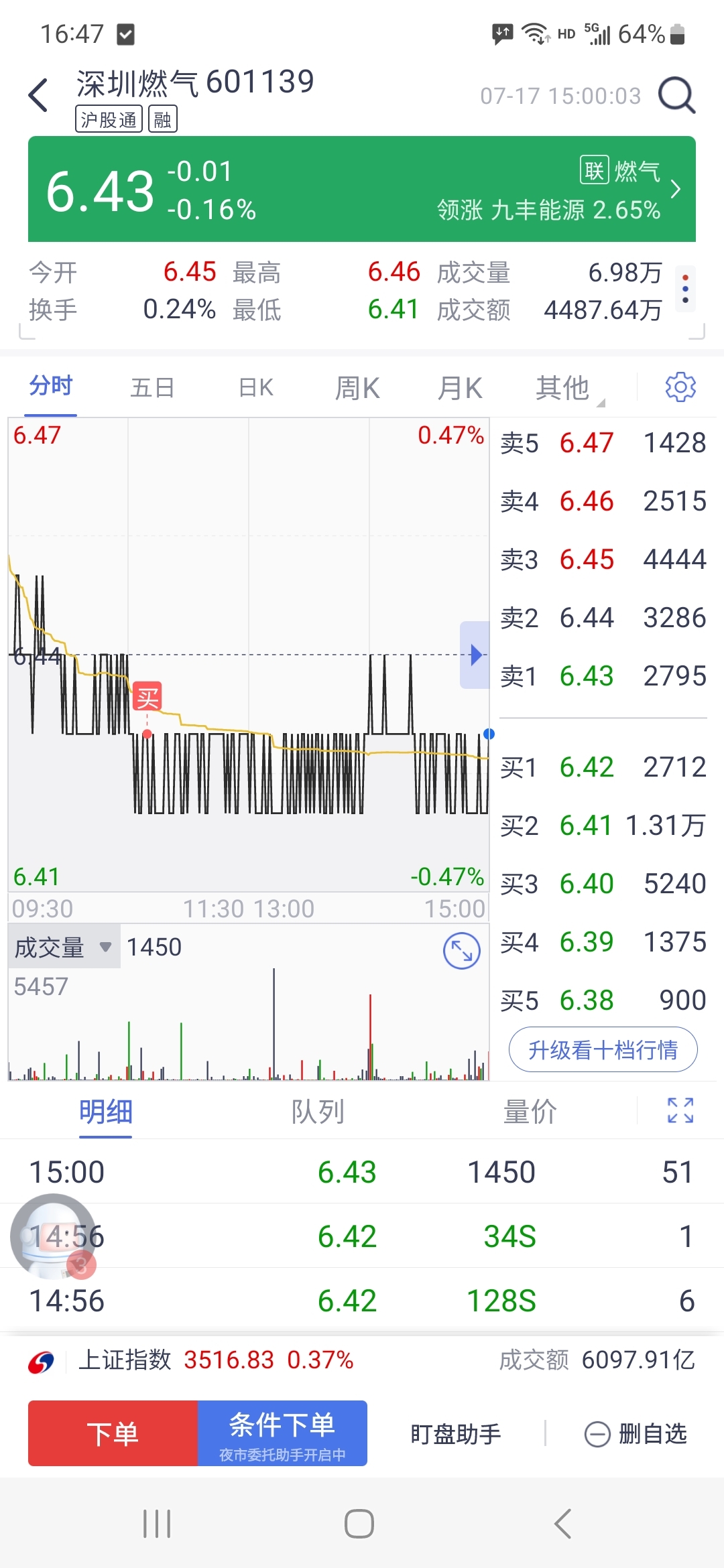Select 卖3 price 6.45 row
Screen dimensions: 724x1568
point(603,560)
